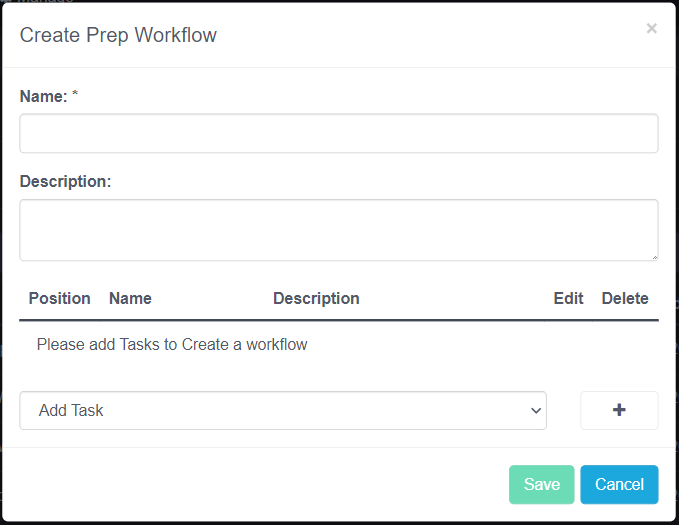Click the required asterisk beside Name
This screenshot has width=679, height=525.
(75, 95)
